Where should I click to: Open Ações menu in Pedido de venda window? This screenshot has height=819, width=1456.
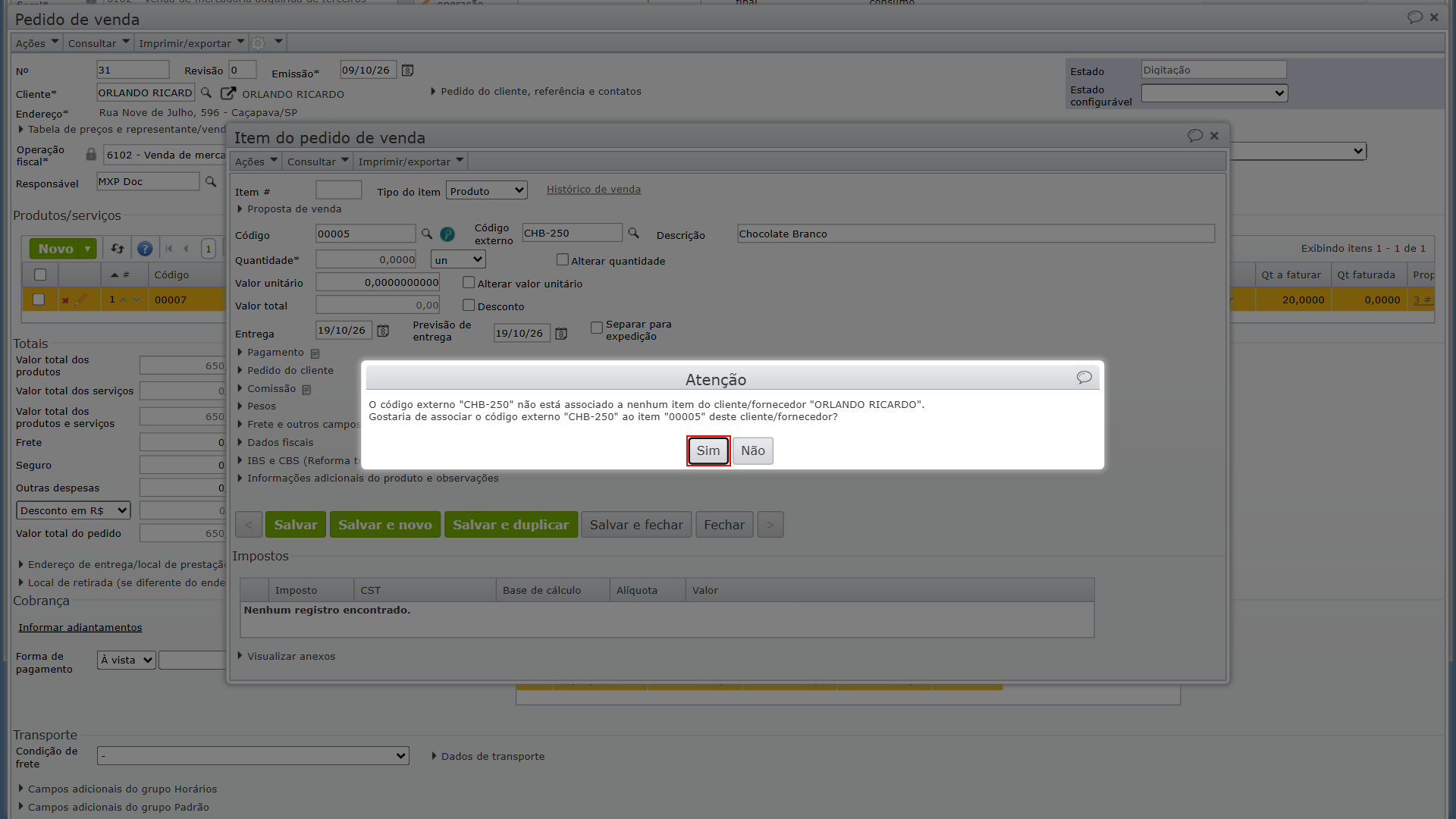[x=37, y=43]
